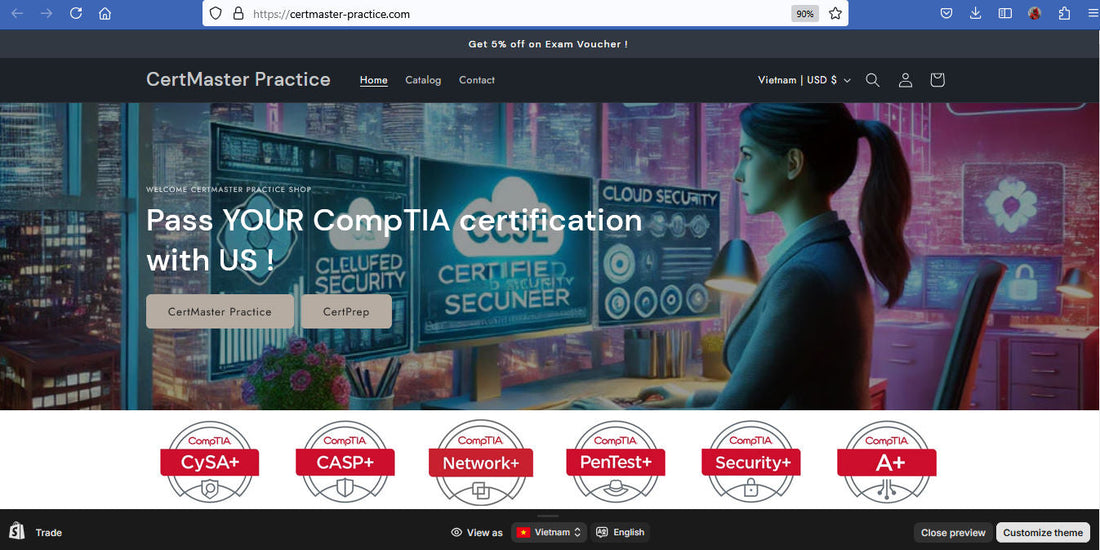
Task: Go back with browser back arrow
Action: coord(18,13)
